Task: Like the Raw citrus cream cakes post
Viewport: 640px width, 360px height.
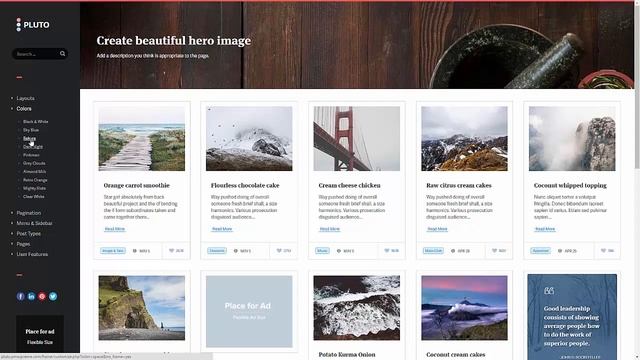Action: 499,251
